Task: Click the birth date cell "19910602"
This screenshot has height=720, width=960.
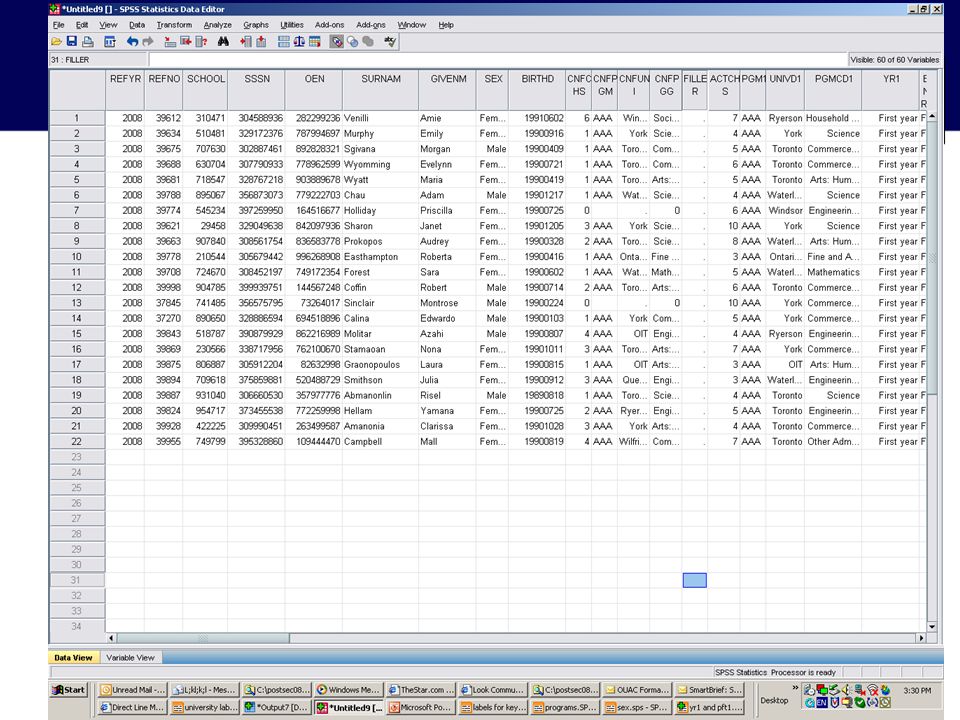Action: tap(538, 118)
